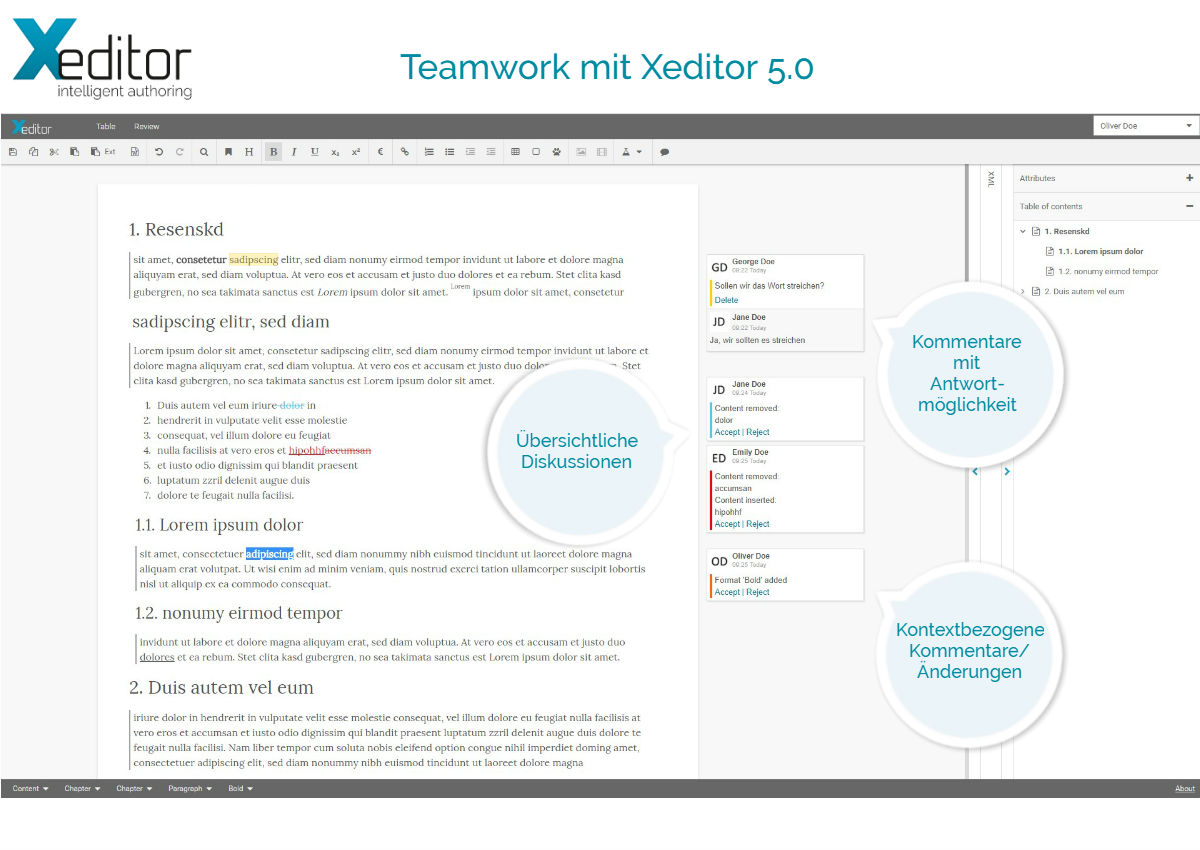Insert a table using the table icon

point(514,151)
